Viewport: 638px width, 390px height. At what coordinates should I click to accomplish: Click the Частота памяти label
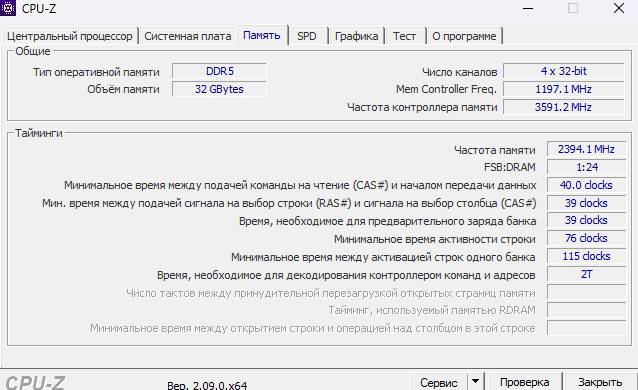pos(495,150)
